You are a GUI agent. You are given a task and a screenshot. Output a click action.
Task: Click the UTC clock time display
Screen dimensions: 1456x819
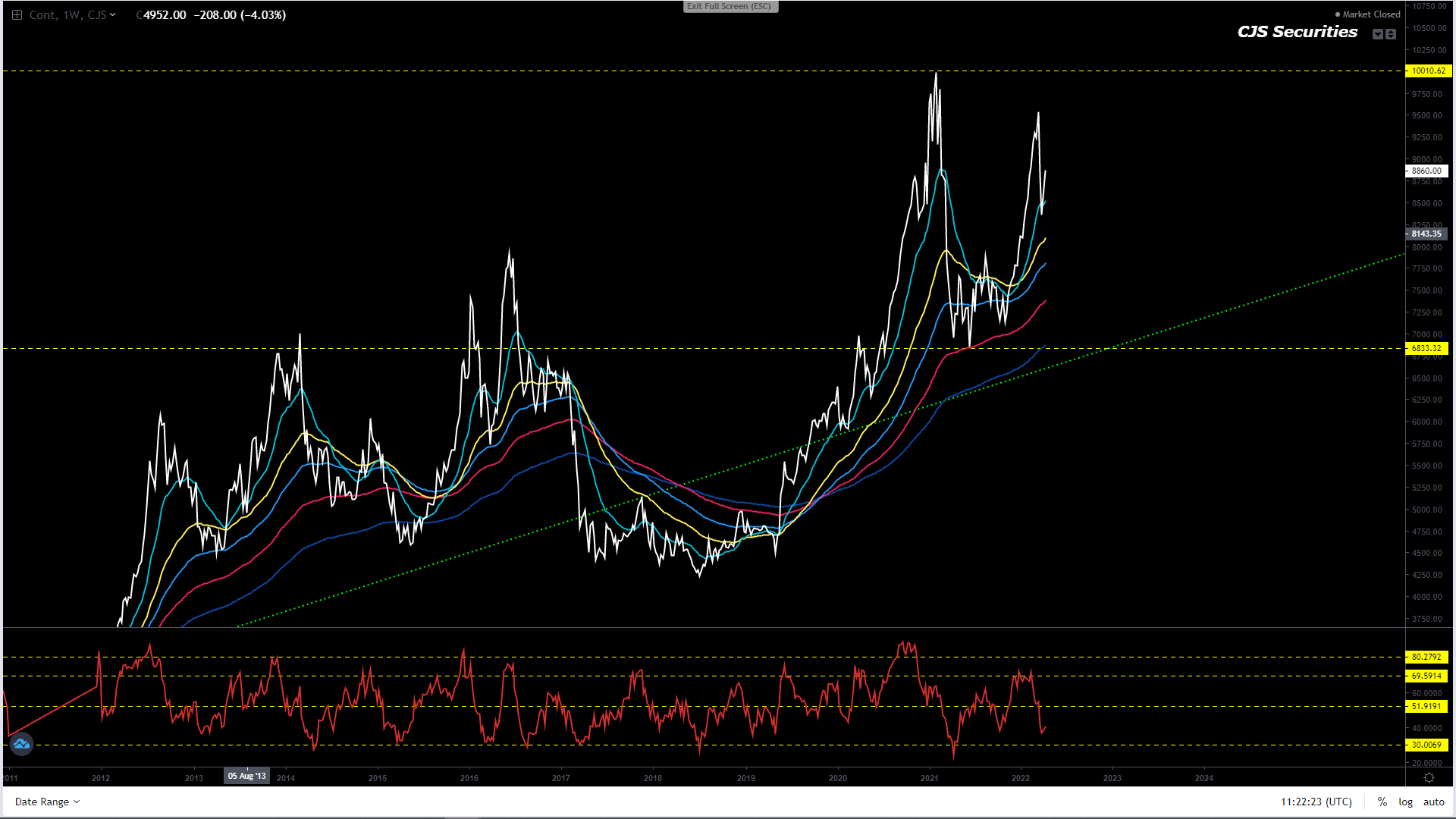tap(1316, 802)
